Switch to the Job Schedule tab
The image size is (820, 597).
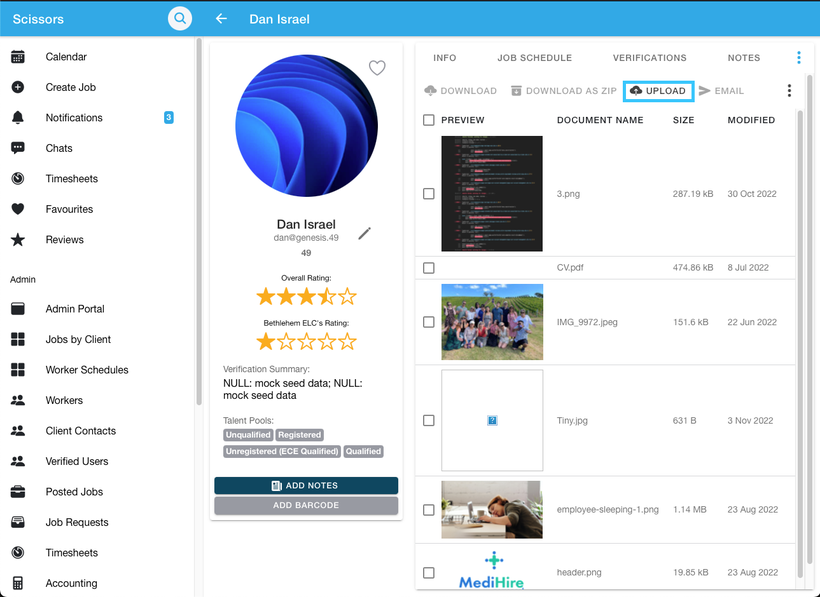(534, 58)
